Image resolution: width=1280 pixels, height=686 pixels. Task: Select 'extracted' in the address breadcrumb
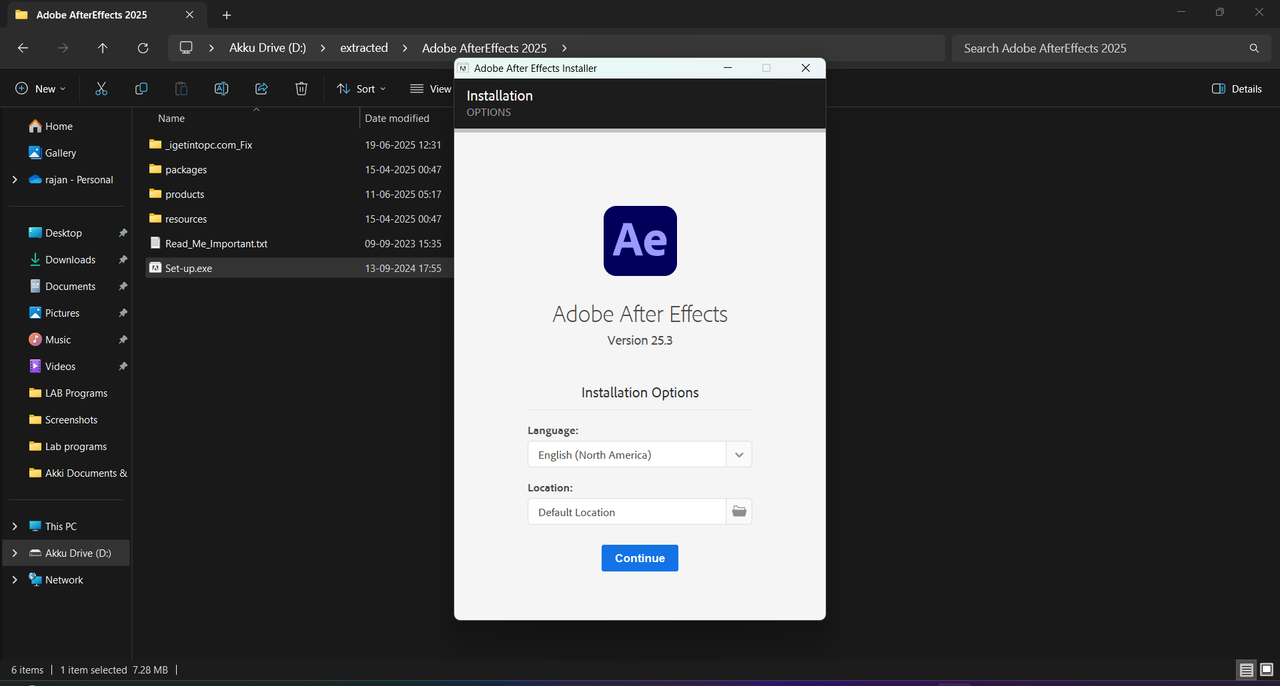(364, 48)
